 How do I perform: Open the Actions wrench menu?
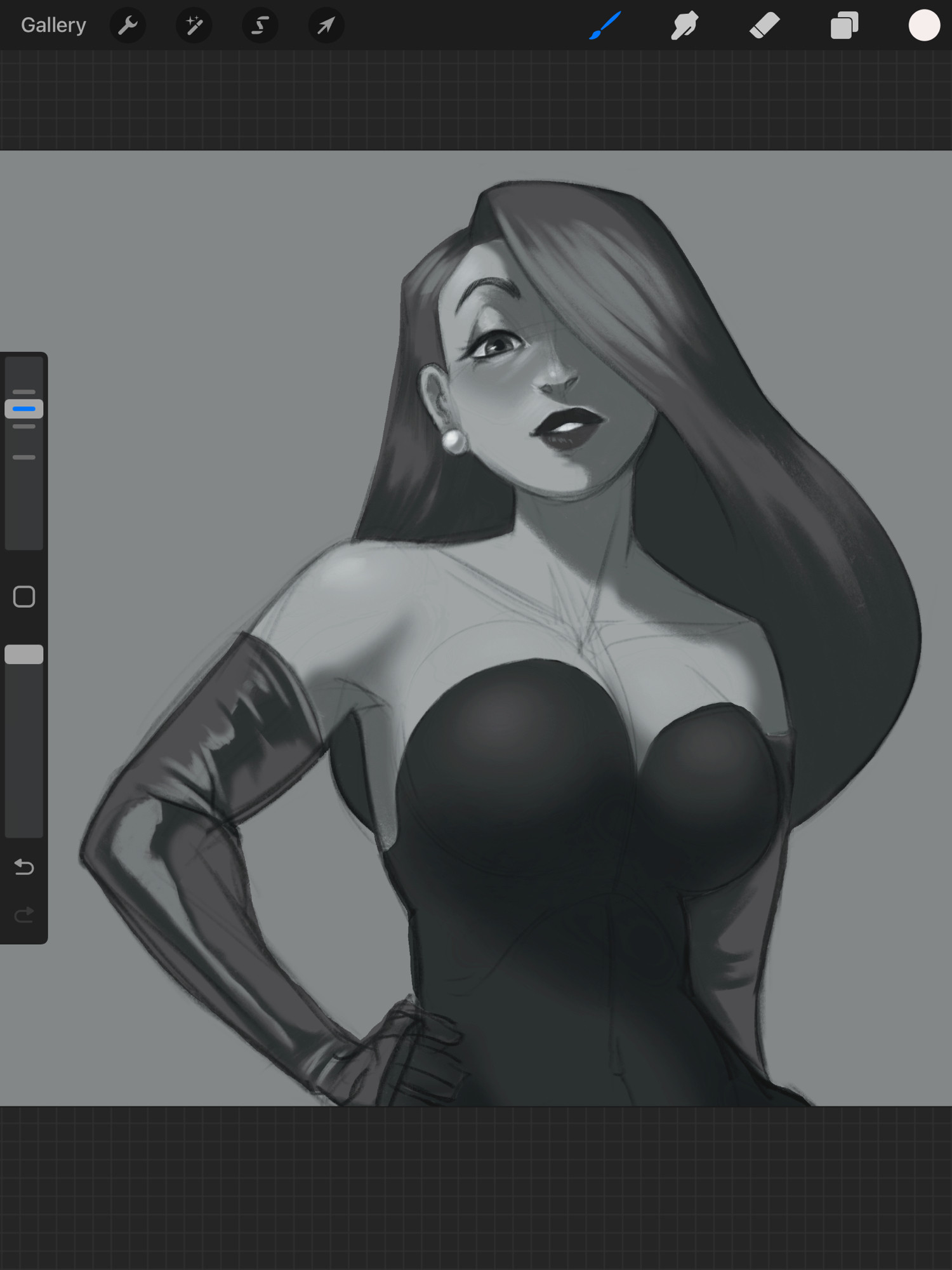pyautogui.click(x=128, y=25)
